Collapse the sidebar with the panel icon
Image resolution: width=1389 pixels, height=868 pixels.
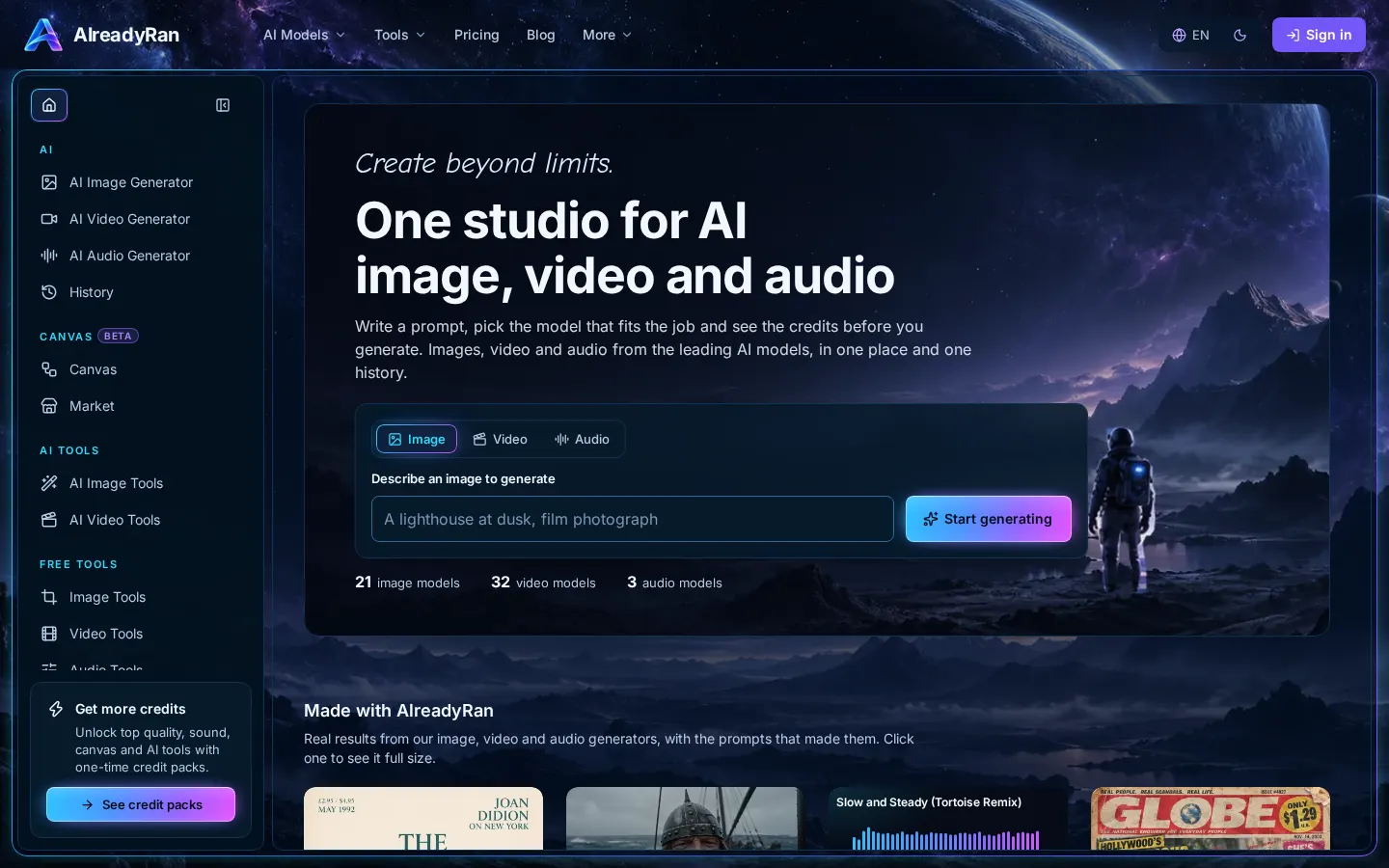223,105
